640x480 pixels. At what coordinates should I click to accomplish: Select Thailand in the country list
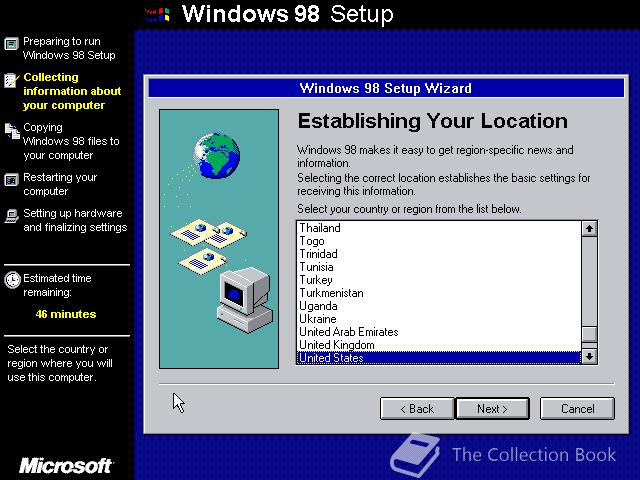point(439,228)
